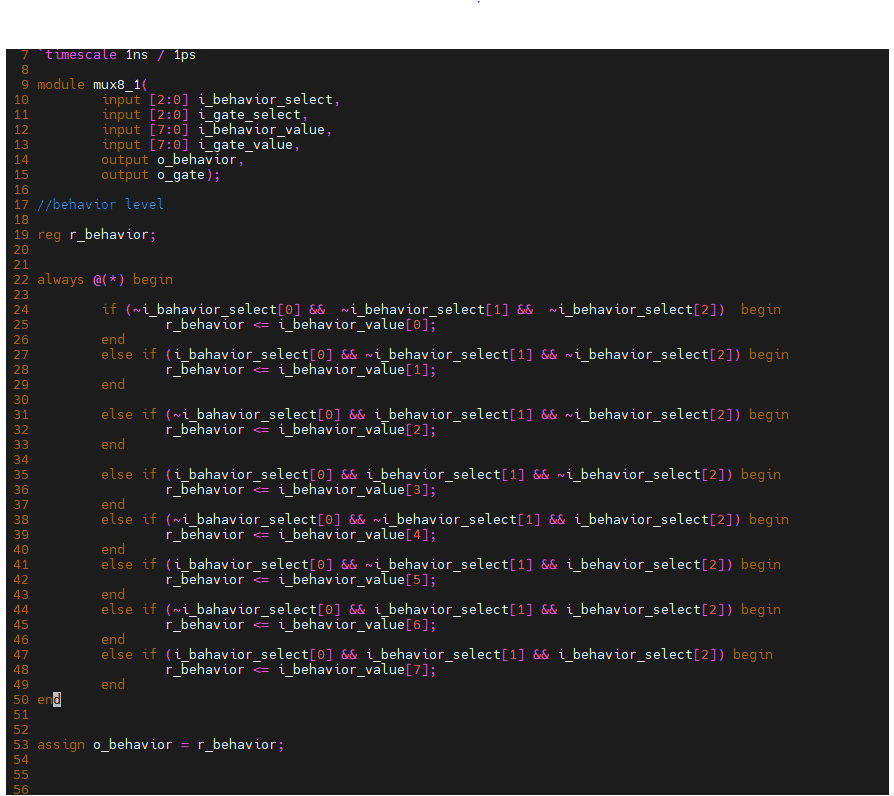Click the end keyword on line 40
The height and width of the screenshot is (796, 894).
pyautogui.click(x=113, y=550)
